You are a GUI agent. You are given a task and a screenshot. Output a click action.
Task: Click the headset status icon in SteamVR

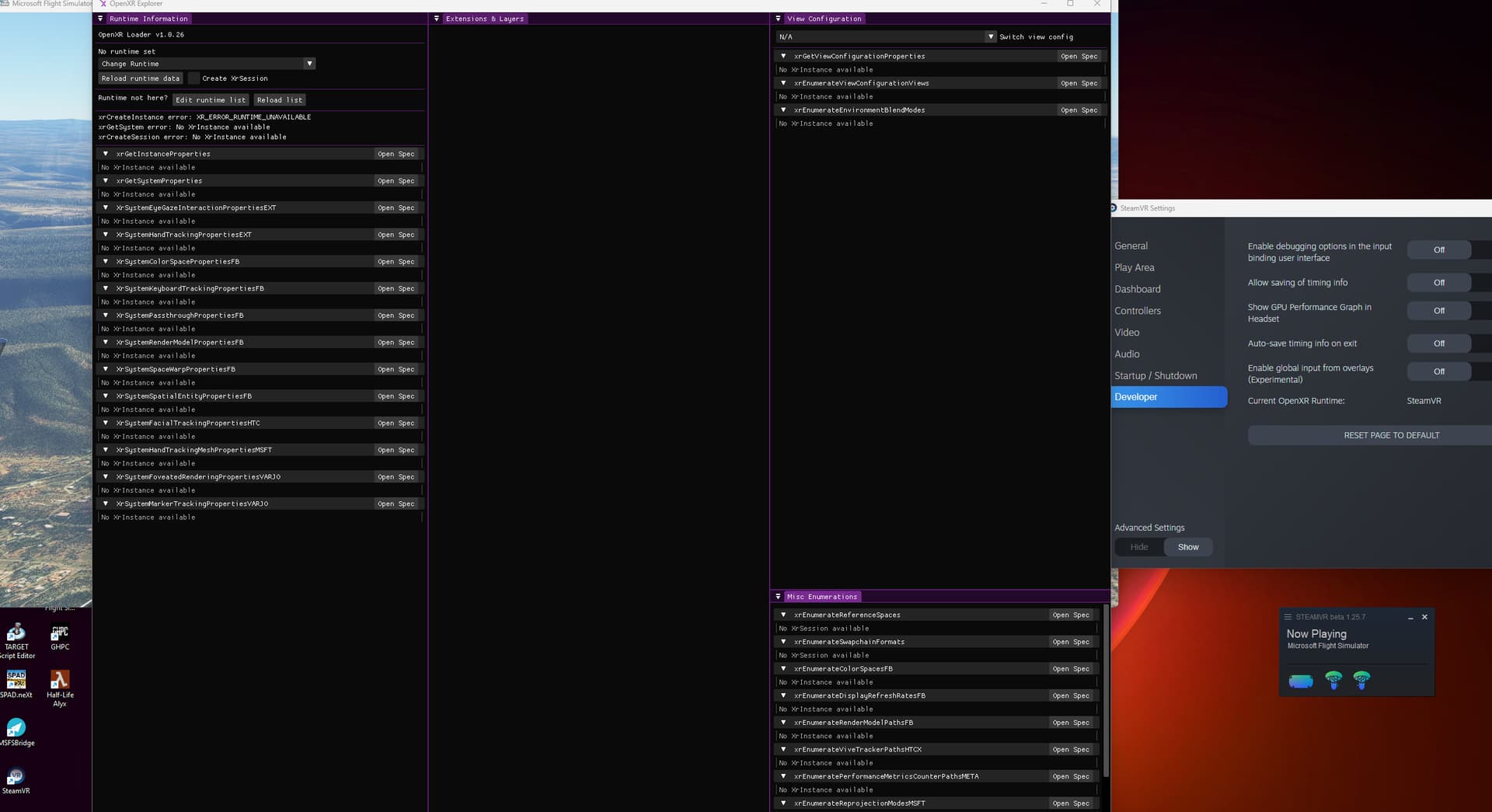point(1301,681)
